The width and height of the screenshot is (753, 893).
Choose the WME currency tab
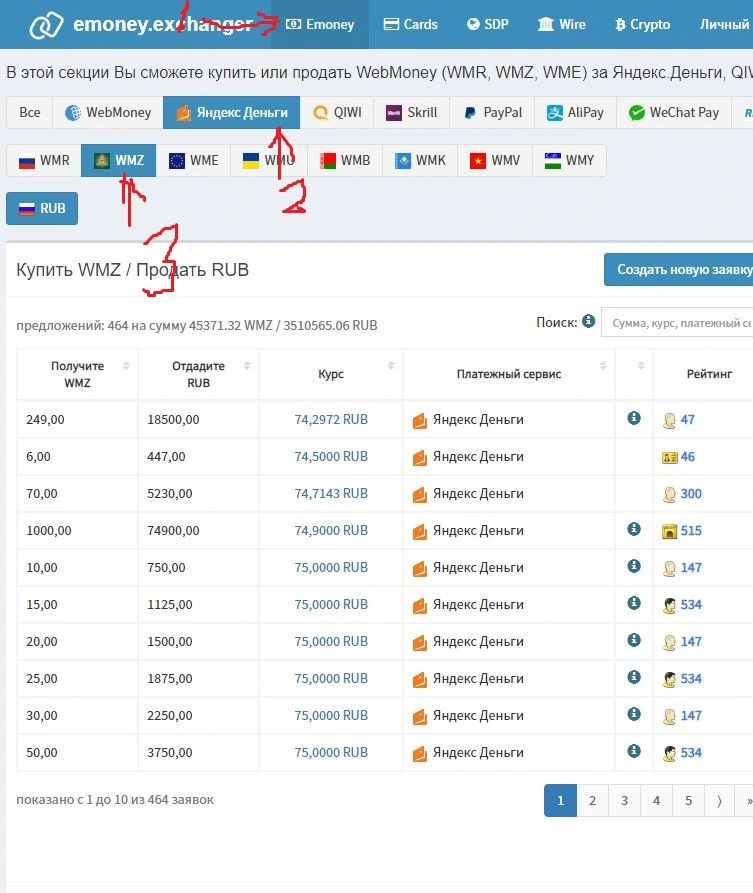click(194, 161)
